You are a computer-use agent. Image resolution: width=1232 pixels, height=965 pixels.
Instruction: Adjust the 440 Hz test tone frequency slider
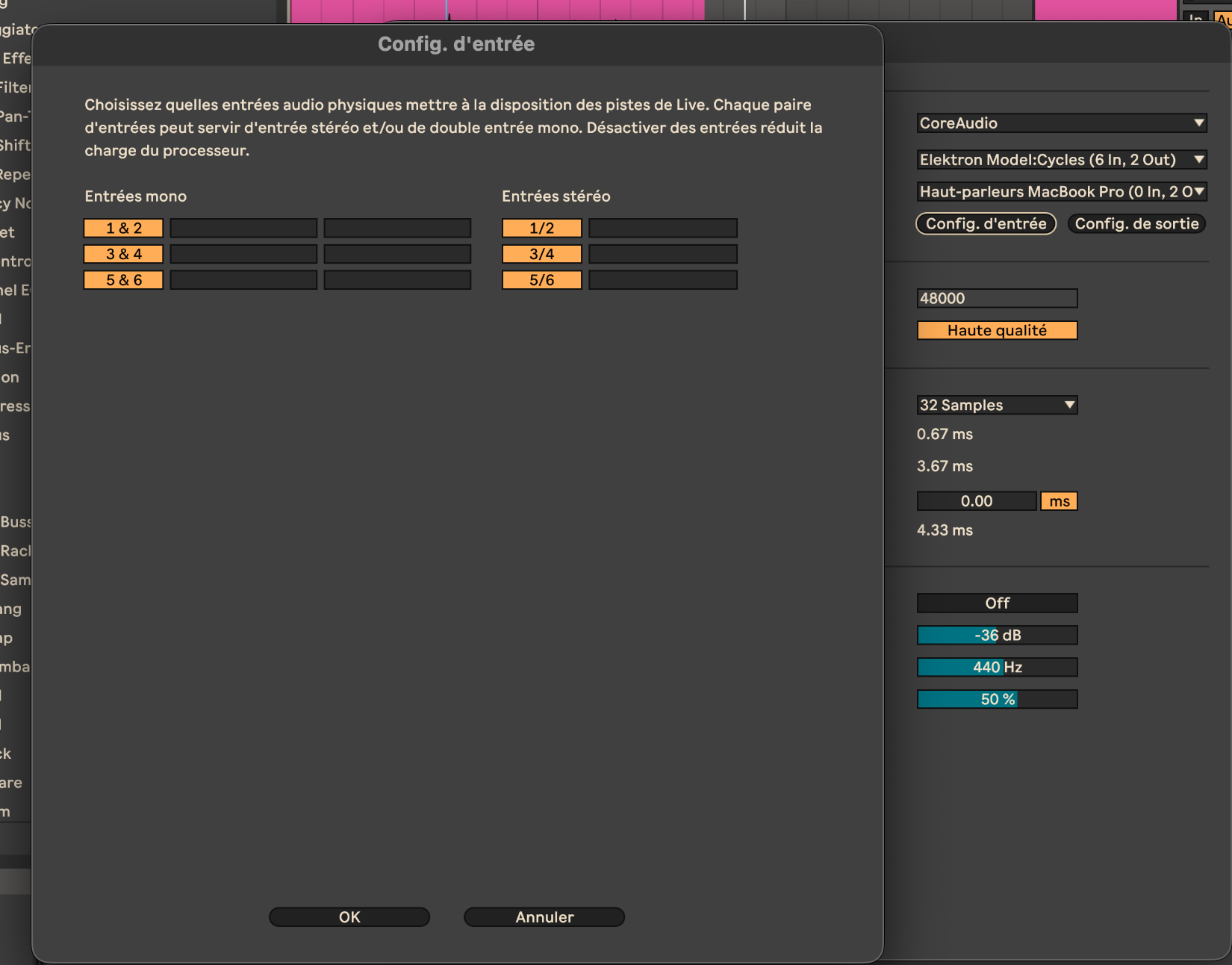point(997,668)
